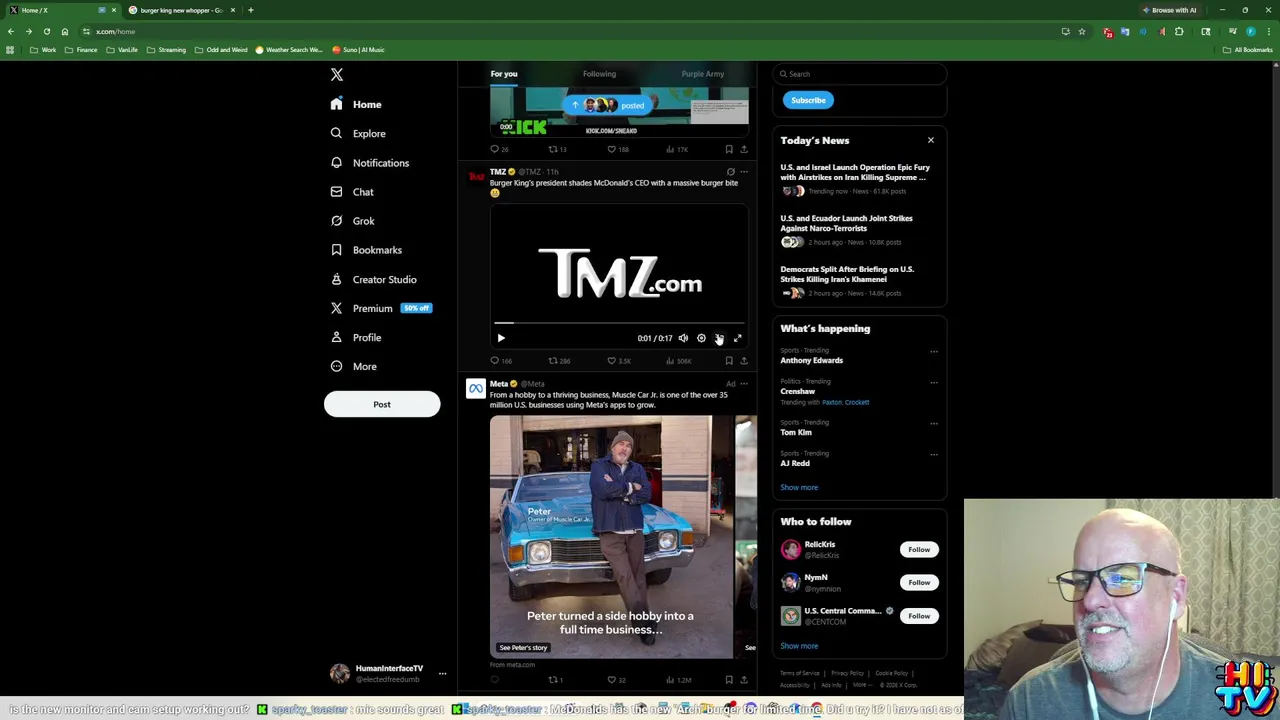This screenshot has height=720, width=1280.
Task: Switch to the Following tab
Action: coord(599,74)
